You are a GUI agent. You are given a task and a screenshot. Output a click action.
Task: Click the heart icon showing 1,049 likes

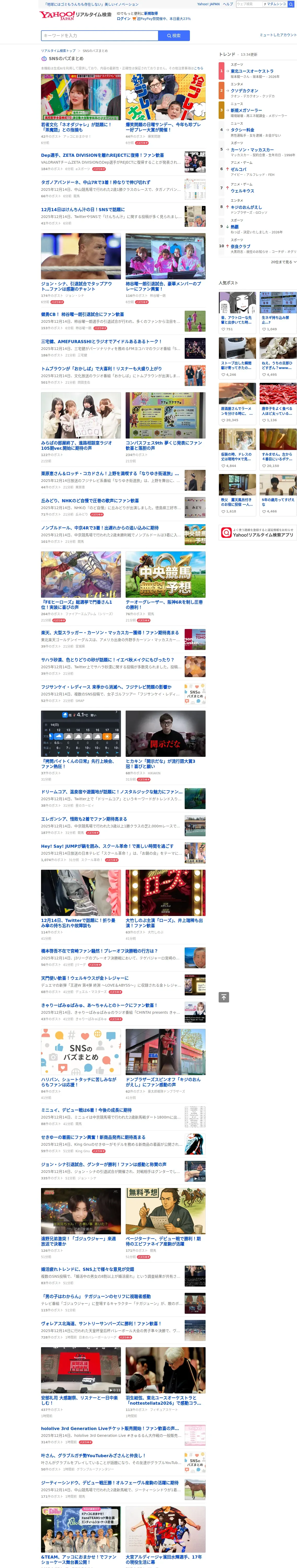pos(264,329)
